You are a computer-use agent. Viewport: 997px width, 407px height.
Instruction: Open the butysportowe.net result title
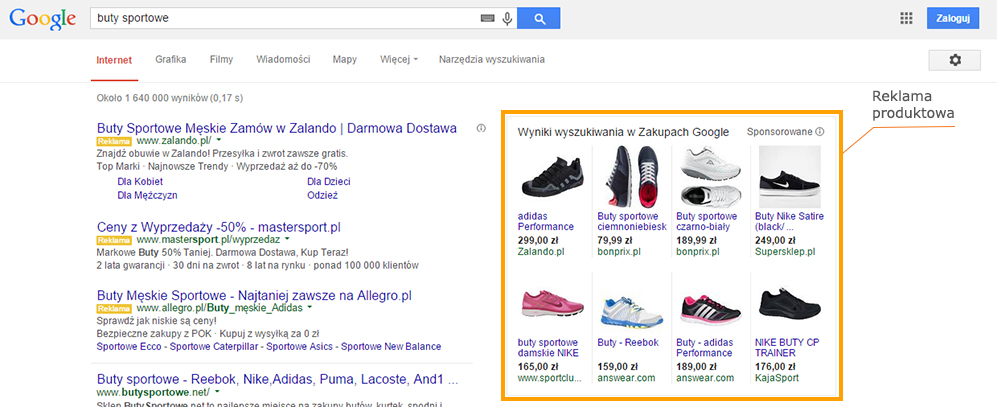[277, 380]
